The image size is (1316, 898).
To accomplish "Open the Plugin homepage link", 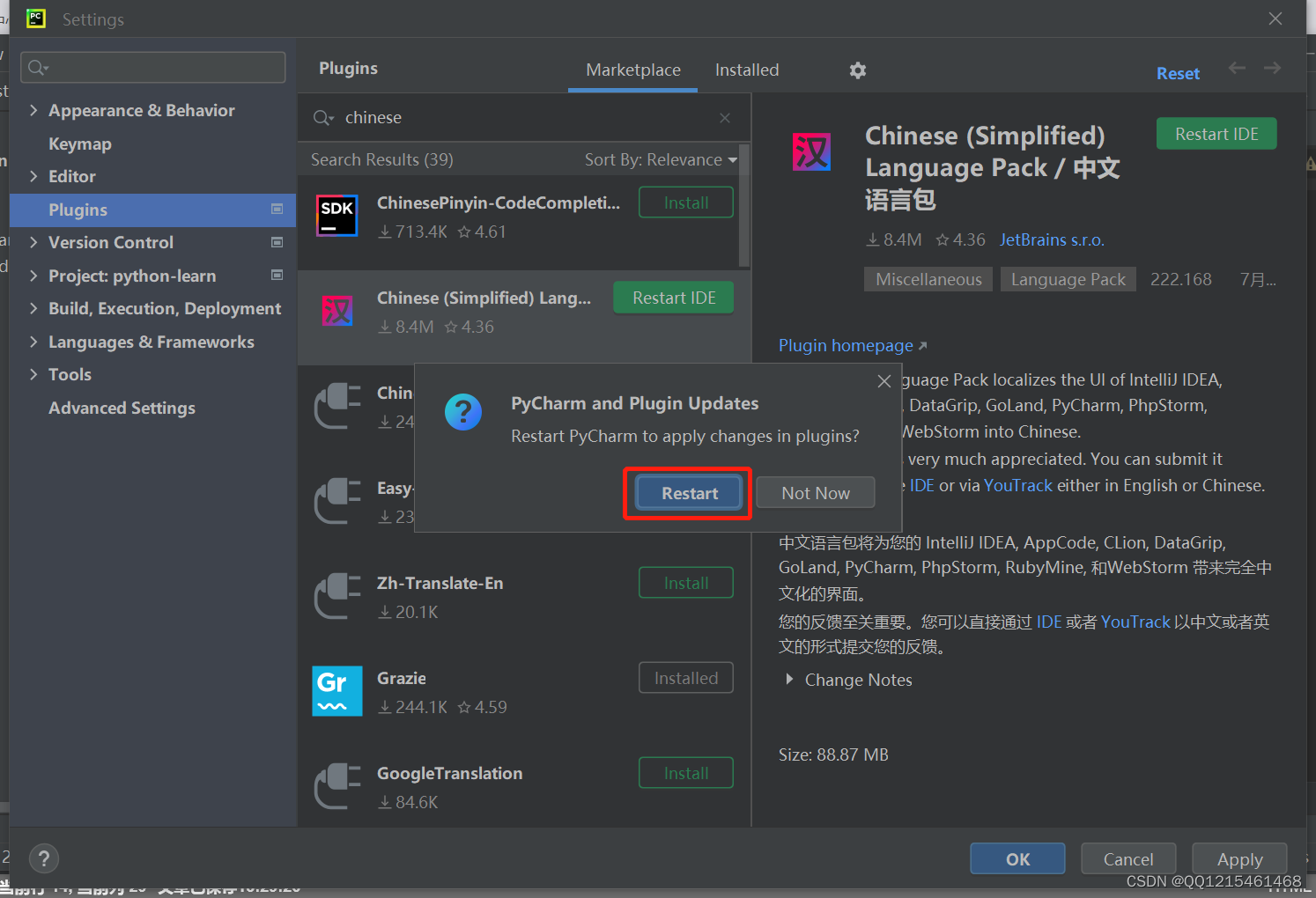I will coord(852,345).
